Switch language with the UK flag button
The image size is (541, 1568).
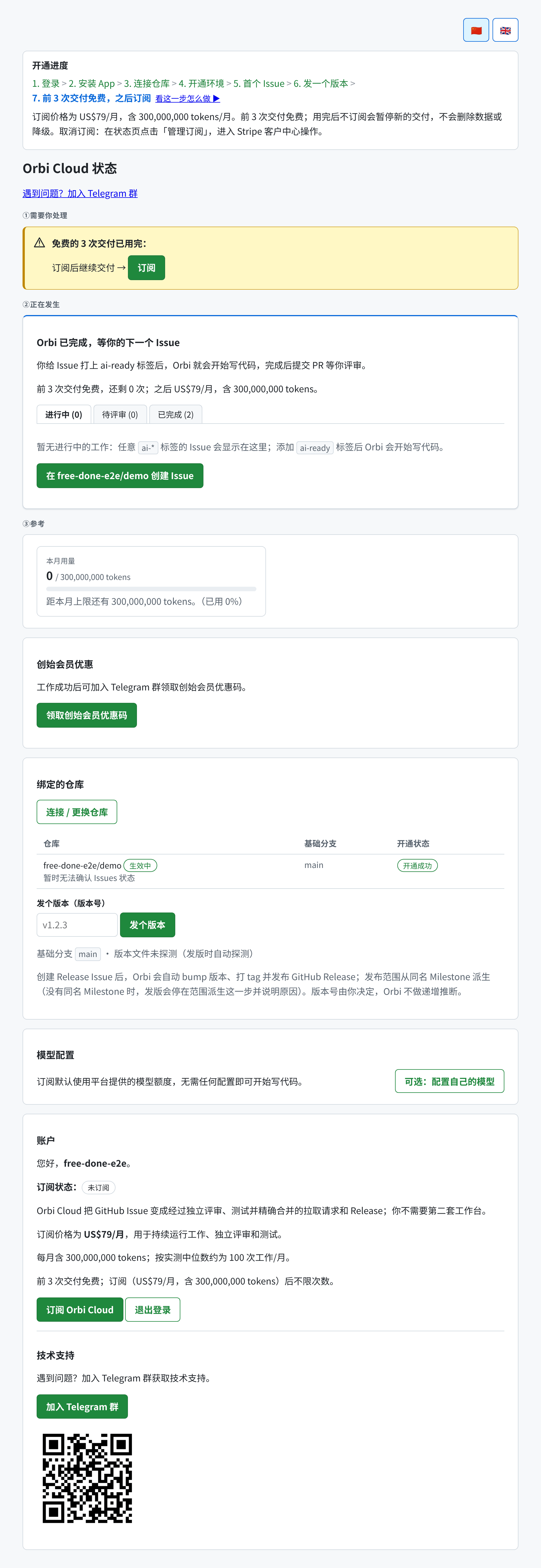tap(505, 30)
